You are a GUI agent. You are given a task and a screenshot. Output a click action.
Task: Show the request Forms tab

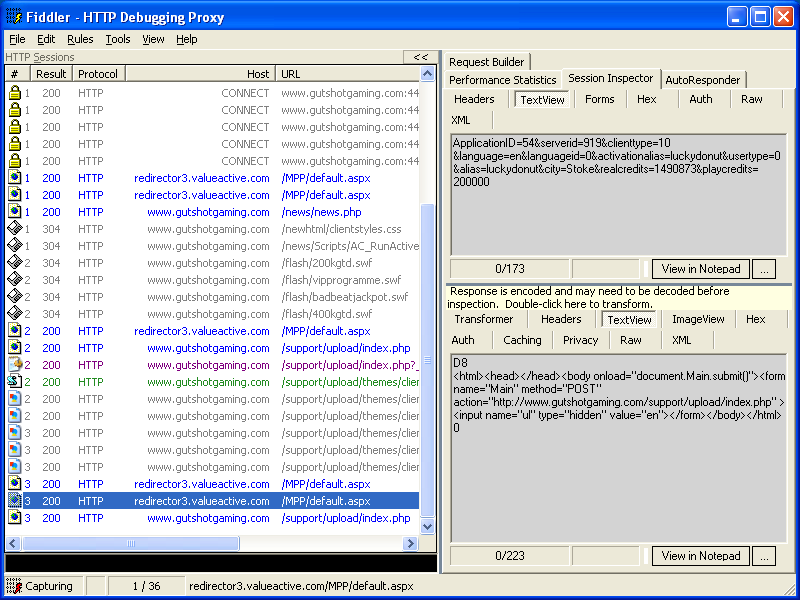pyautogui.click(x=599, y=99)
